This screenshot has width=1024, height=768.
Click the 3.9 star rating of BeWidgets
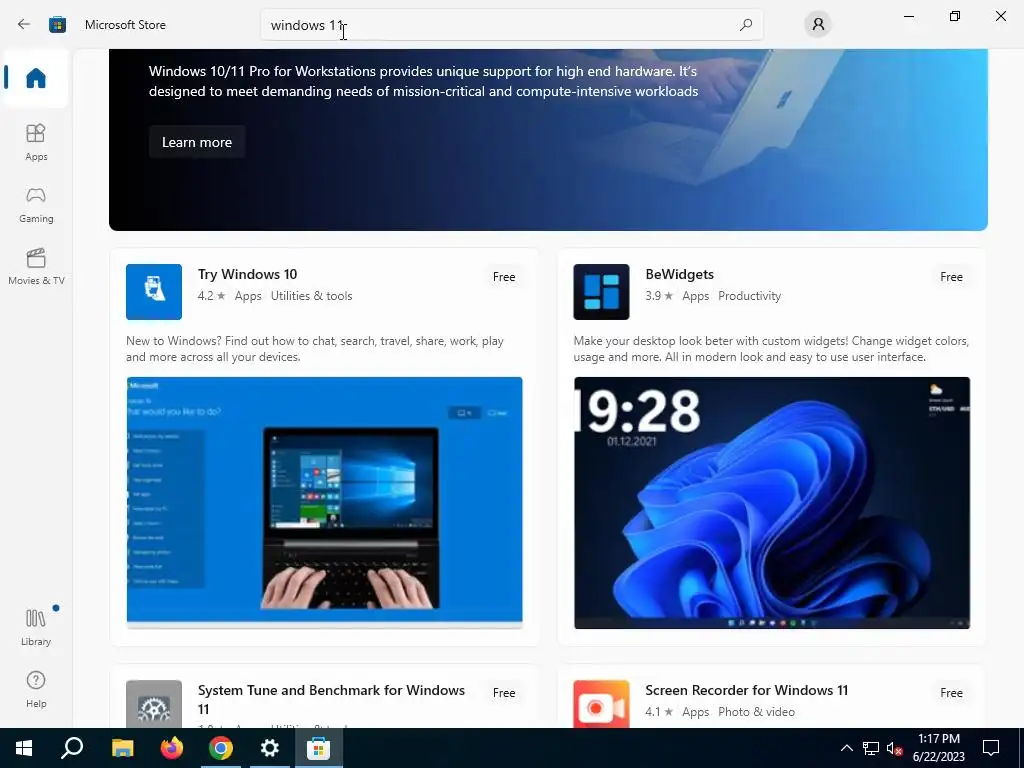click(659, 296)
